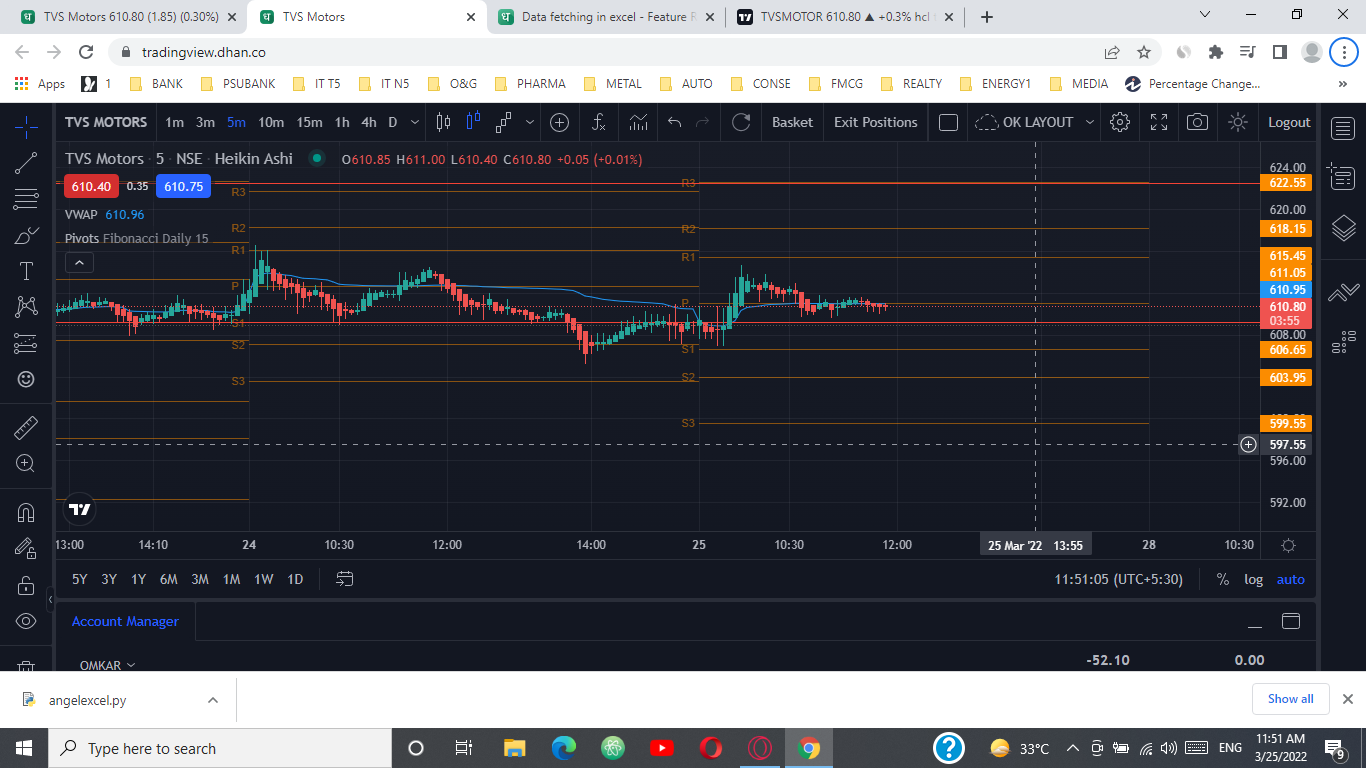Toggle light or dark theme
This screenshot has height=768, width=1366.
1238,122
